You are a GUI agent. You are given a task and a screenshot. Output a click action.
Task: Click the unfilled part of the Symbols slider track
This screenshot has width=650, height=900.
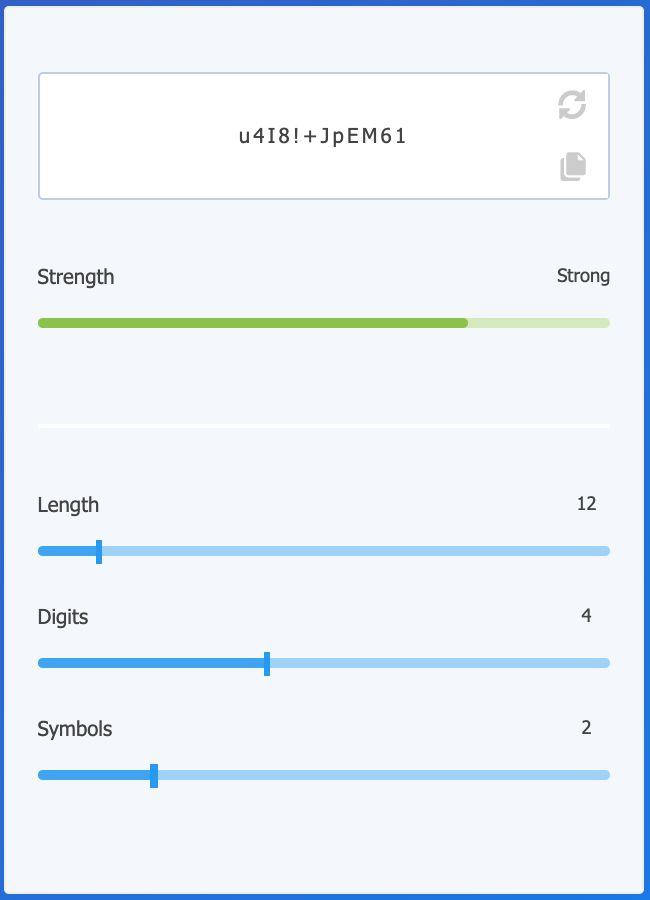pyautogui.click(x=382, y=775)
